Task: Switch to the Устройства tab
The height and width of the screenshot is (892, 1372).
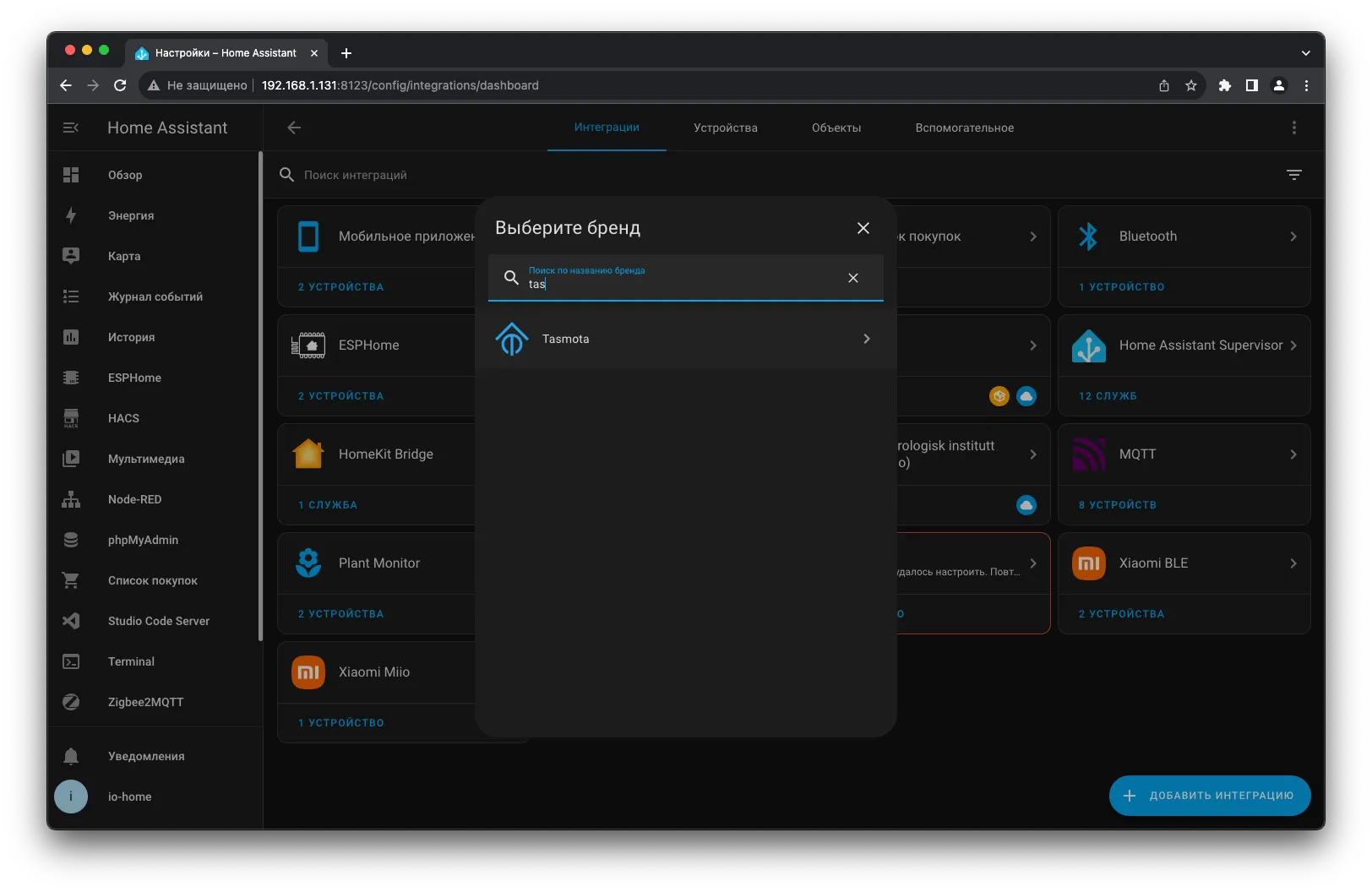Action: point(726,128)
